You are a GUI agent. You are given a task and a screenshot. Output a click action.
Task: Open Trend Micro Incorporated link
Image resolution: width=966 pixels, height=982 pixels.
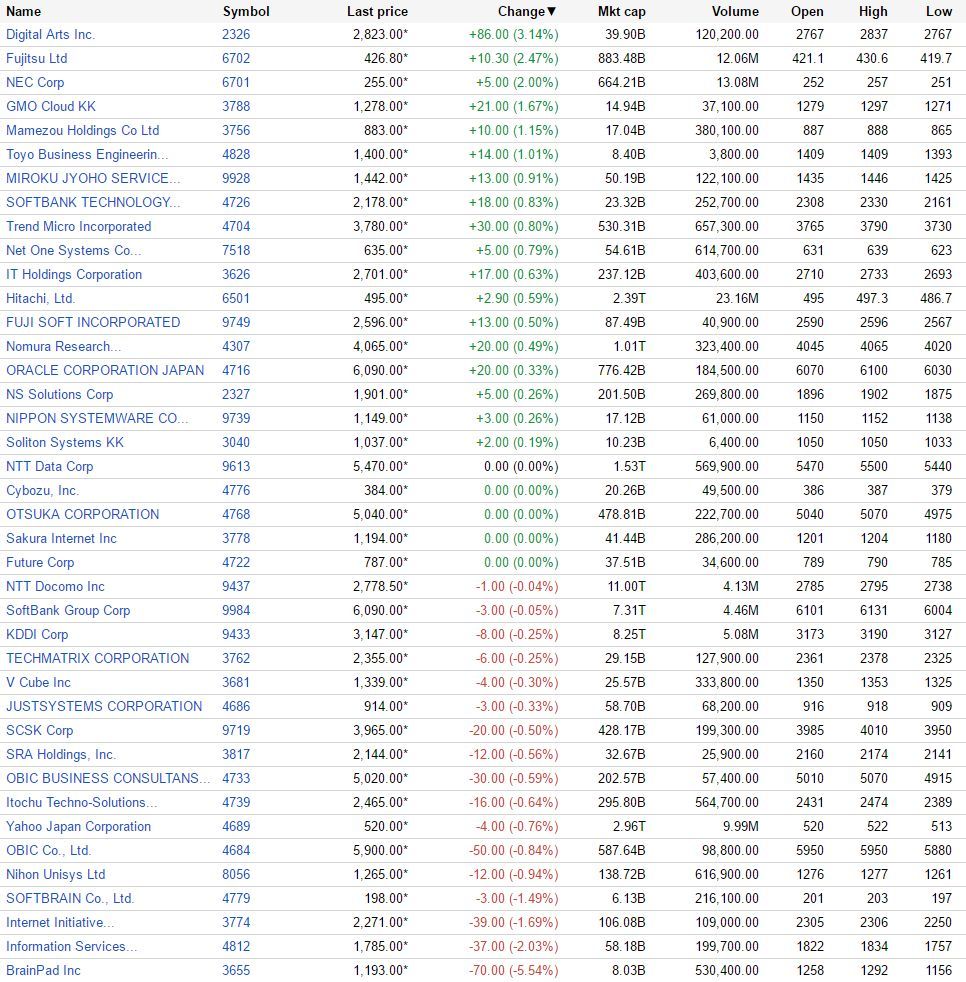pyautogui.click(x=78, y=226)
